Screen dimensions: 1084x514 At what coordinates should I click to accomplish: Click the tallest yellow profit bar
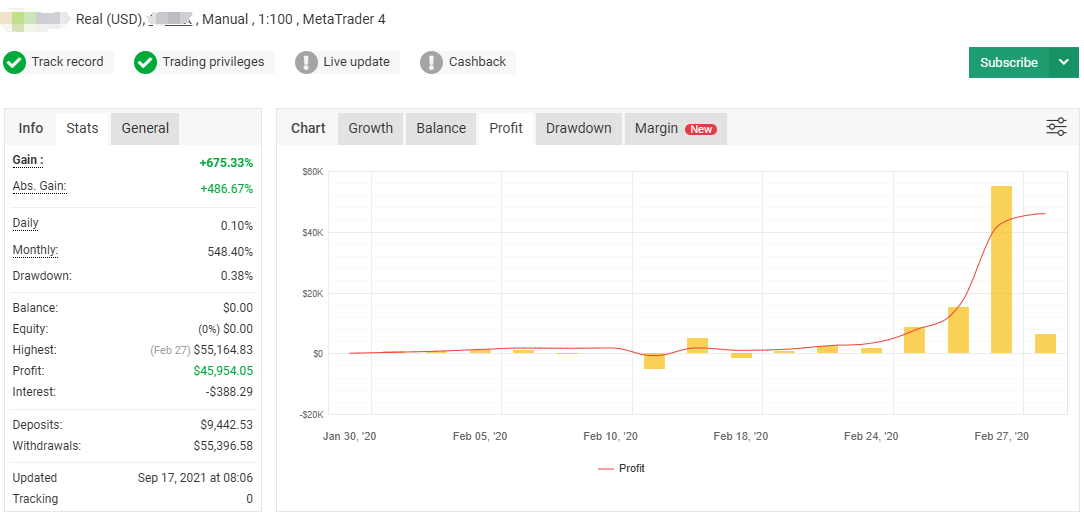[x=1001, y=269]
